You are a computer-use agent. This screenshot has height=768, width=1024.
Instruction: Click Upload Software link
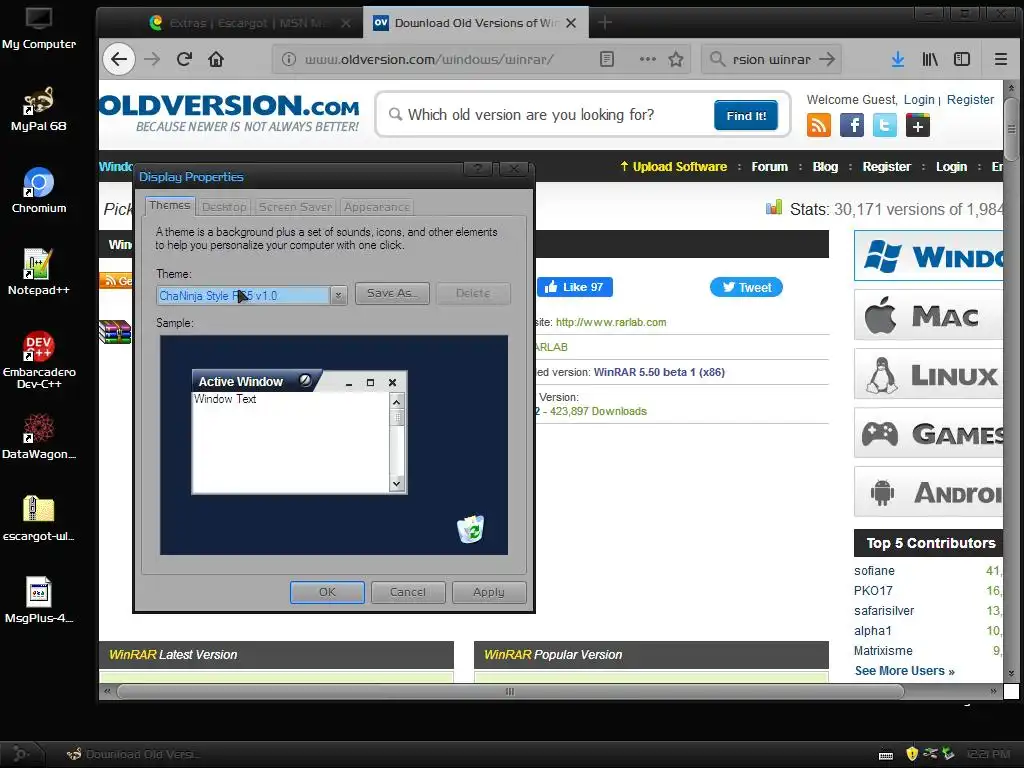point(673,167)
